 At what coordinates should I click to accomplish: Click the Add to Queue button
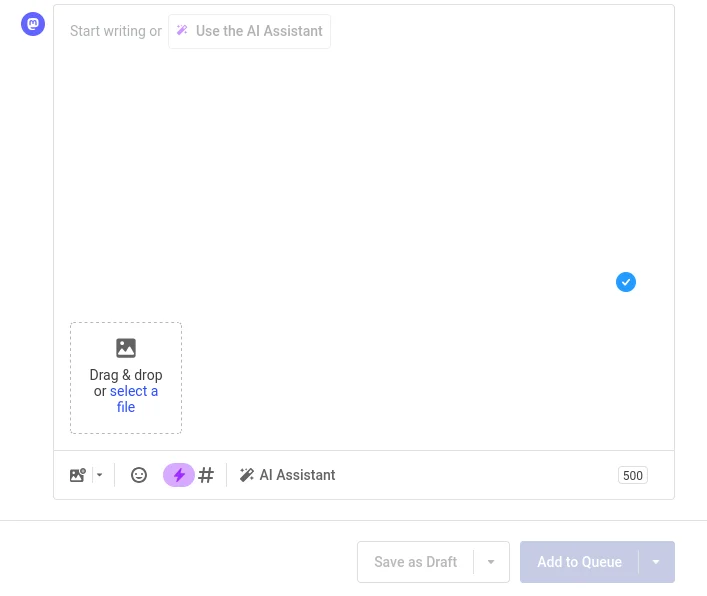coord(579,562)
